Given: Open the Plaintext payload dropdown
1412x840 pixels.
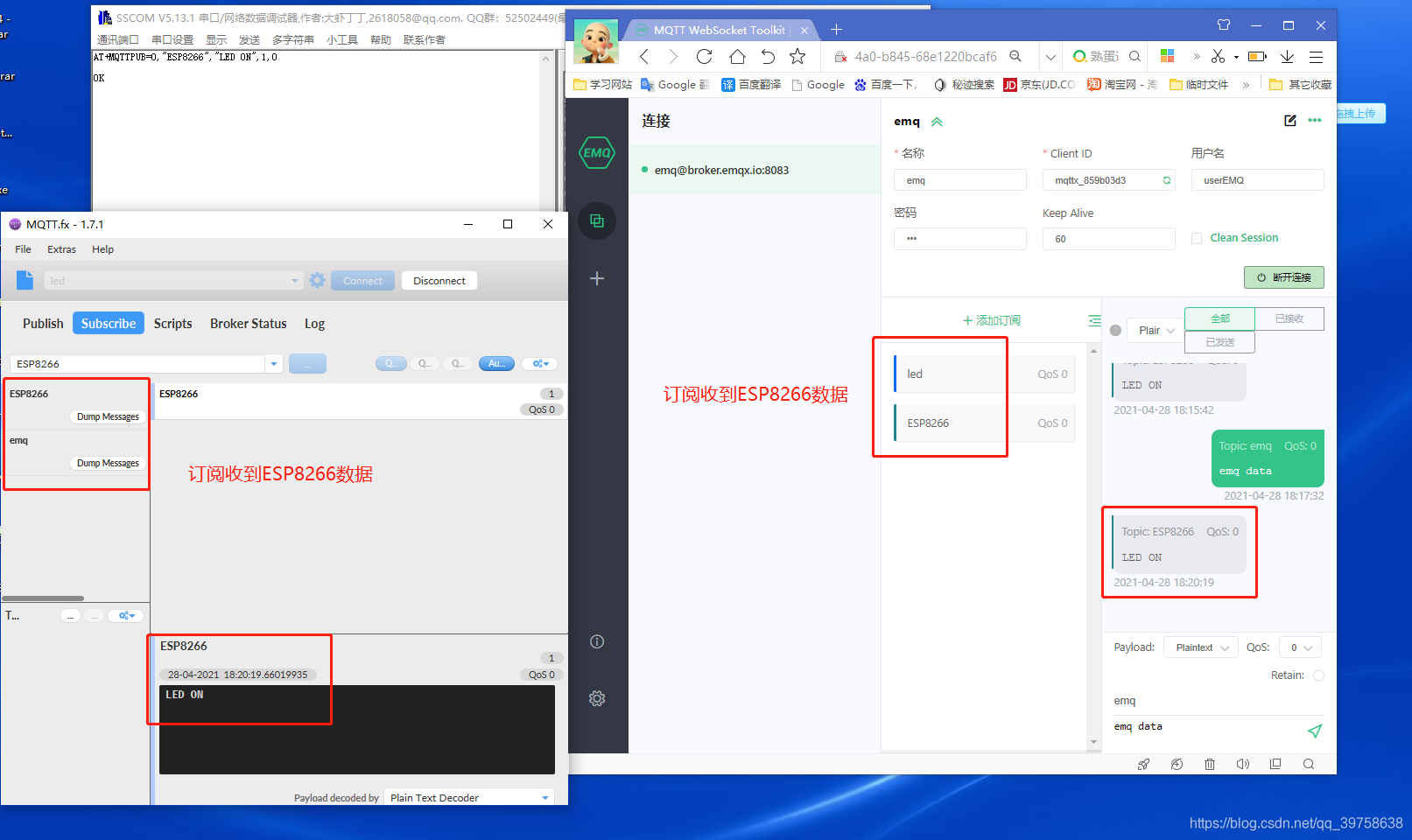Looking at the screenshot, I should [x=1200, y=647].
